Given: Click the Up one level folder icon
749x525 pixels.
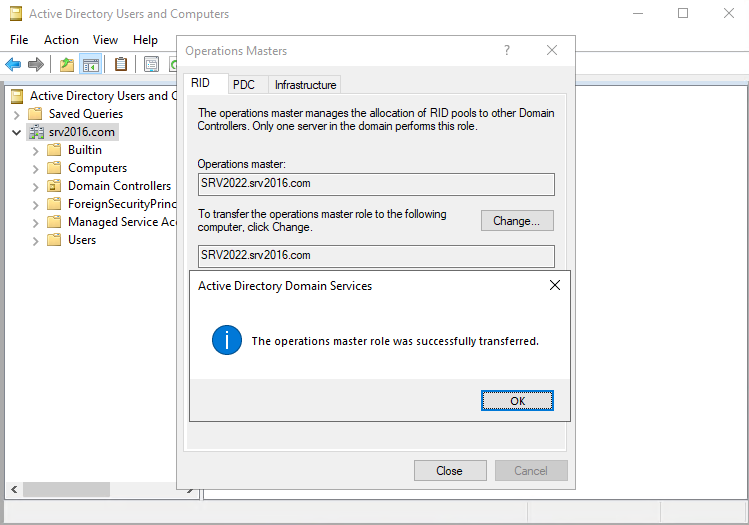Looking at the screenshot, I should (x=67, y=64).
